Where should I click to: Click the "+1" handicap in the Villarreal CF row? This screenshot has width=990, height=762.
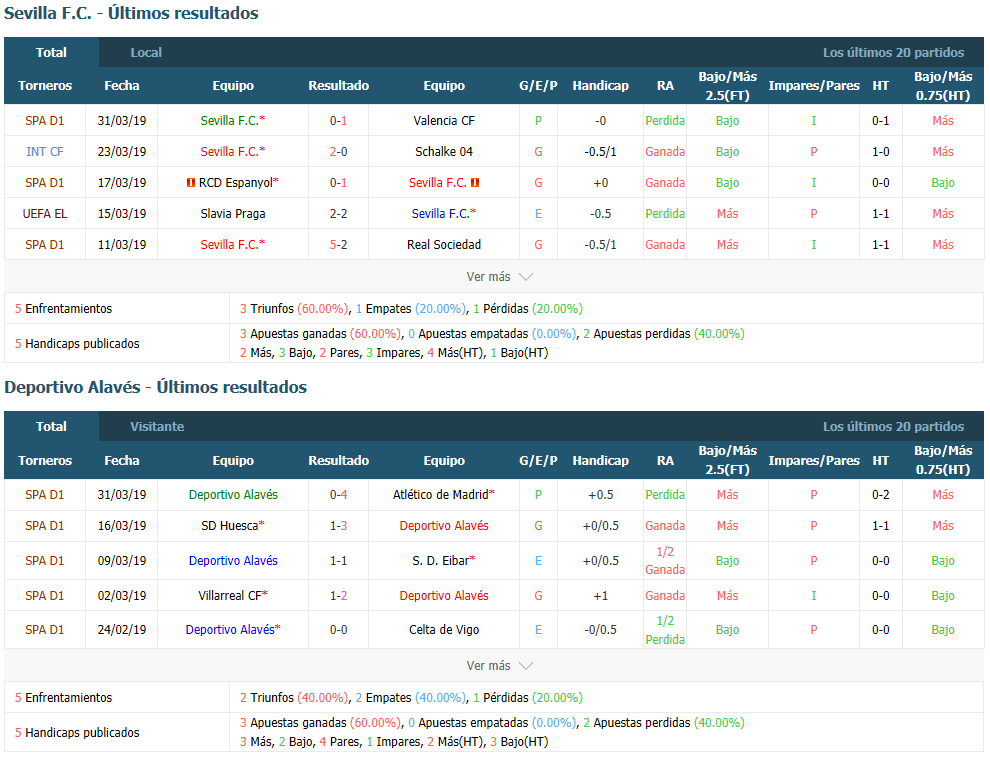[600, 595]
